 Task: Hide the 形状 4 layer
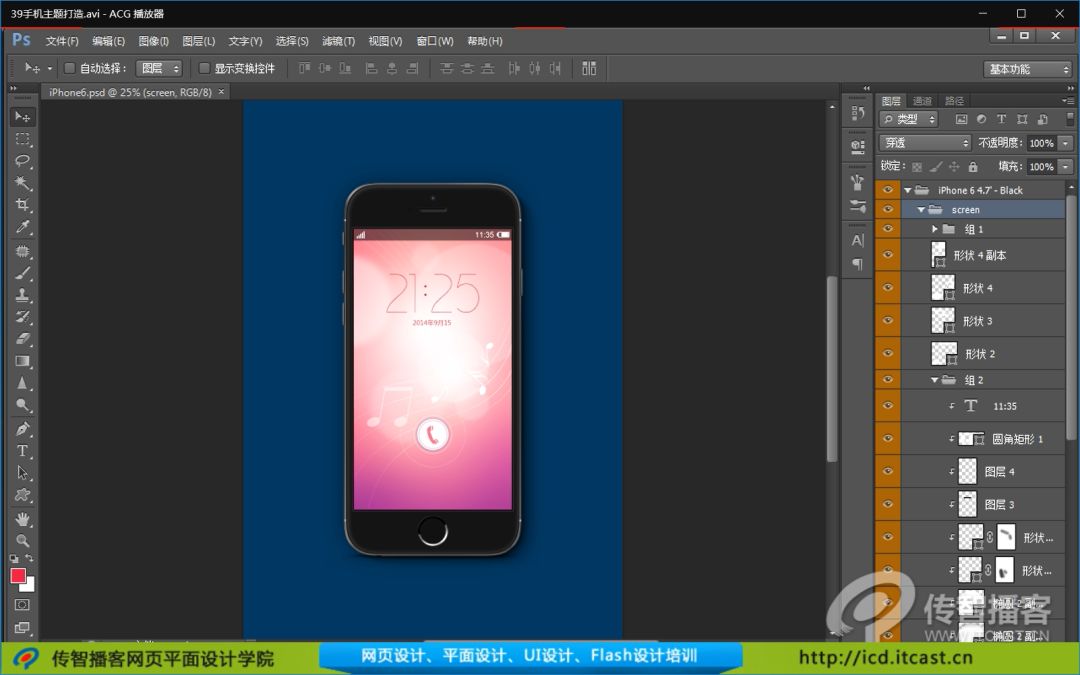point(887,288)
